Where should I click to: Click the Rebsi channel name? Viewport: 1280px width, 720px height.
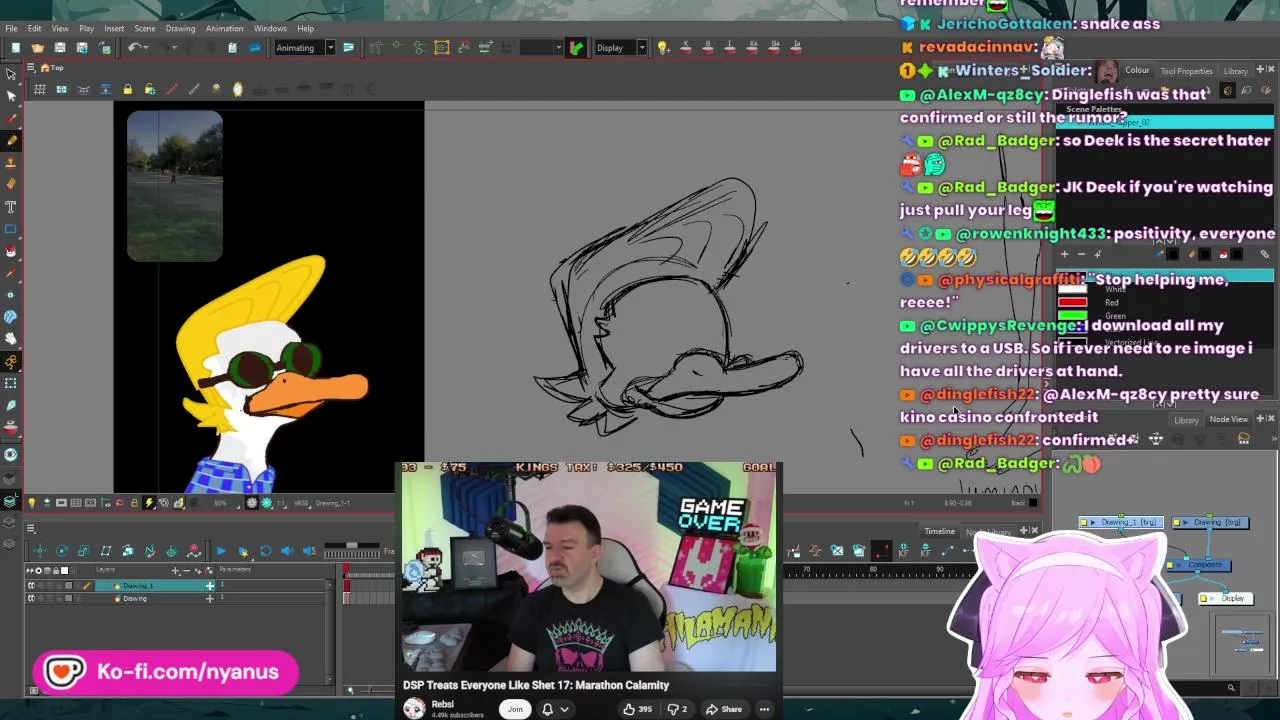443,704
